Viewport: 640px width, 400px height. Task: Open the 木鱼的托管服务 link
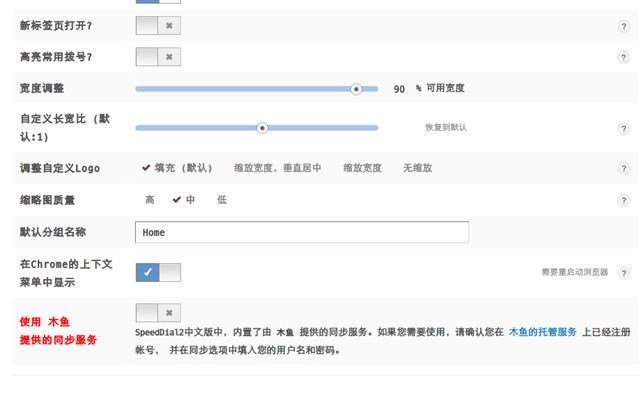542,332
